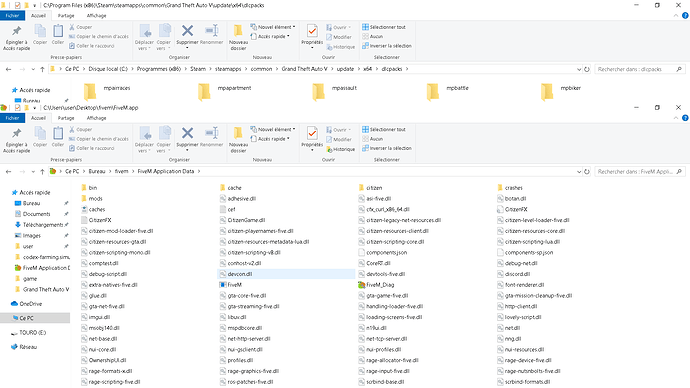
Task: Select the mpbiker folder in dlcpacks window
Action: [562, 91]
